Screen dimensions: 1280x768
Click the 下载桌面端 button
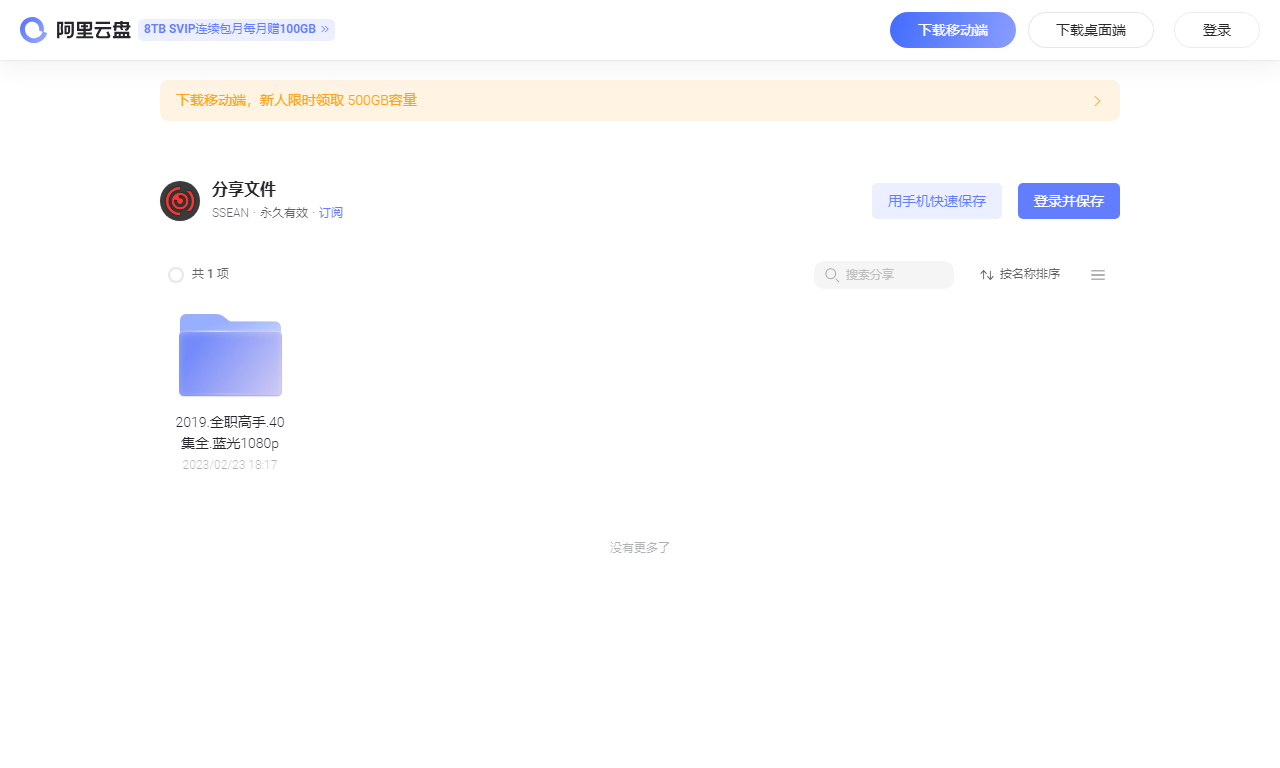(1091, 30)
